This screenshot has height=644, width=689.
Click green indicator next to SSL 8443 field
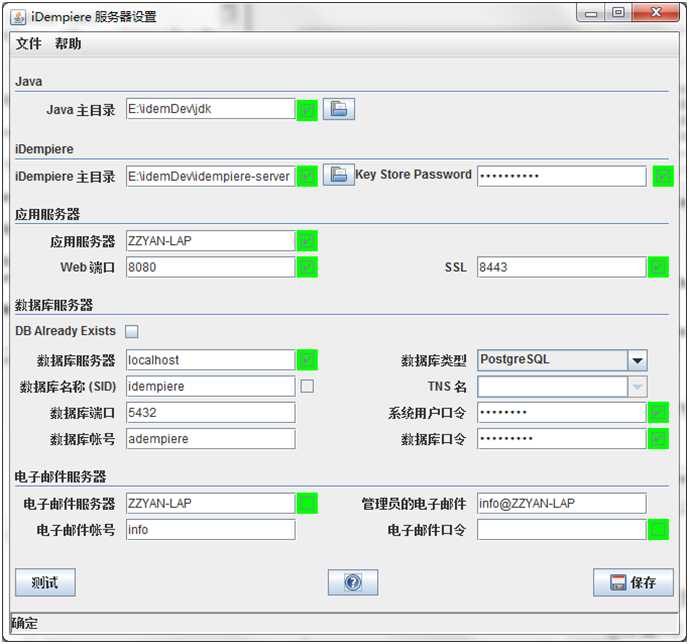(x=658, y=267)
